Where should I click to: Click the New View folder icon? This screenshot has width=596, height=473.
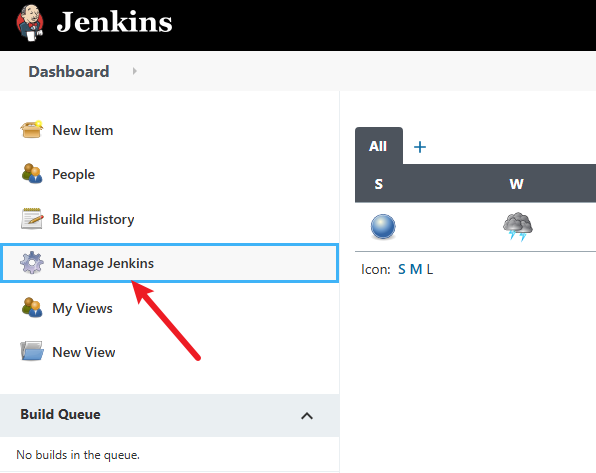32,351
